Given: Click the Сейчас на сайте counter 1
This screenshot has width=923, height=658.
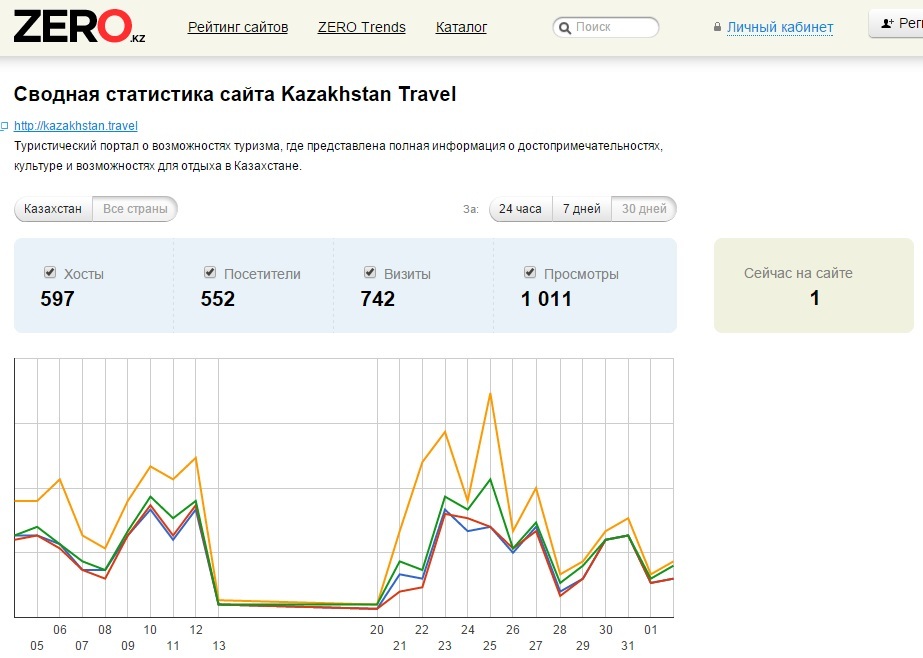Looking at the screenshot, I should click(815, 298).
